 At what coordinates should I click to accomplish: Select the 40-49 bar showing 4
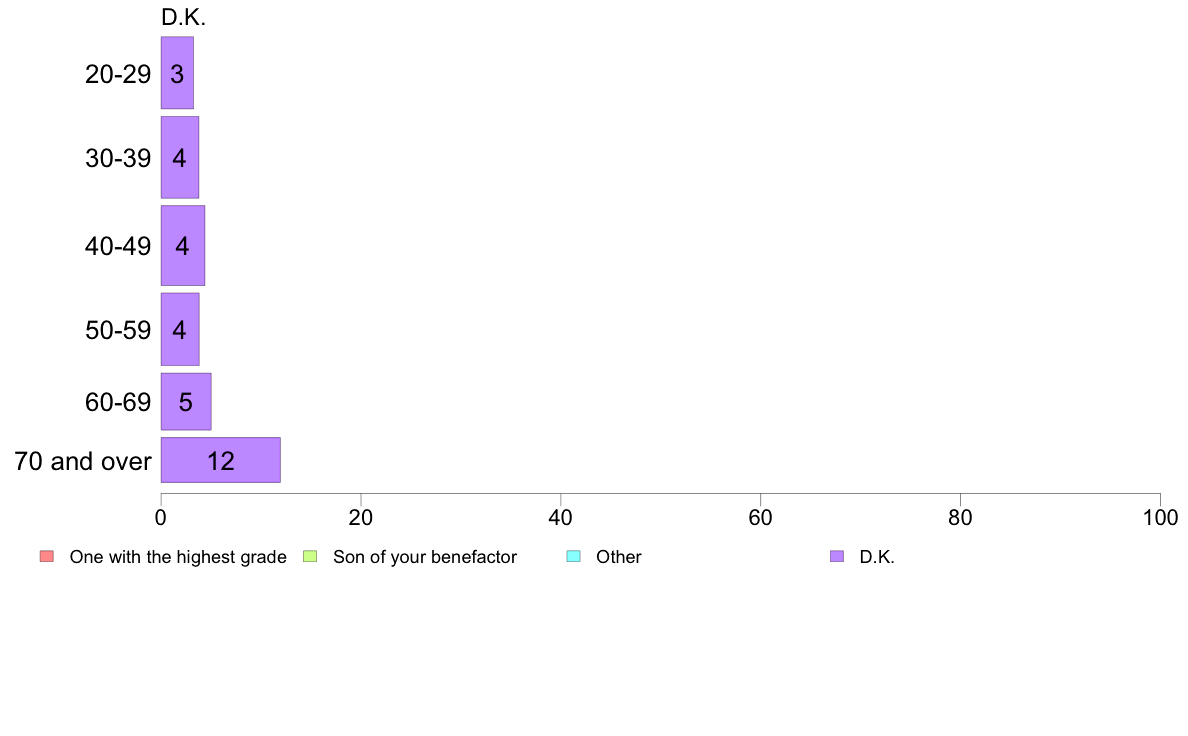pyautogui.click(x=183, y=246)
